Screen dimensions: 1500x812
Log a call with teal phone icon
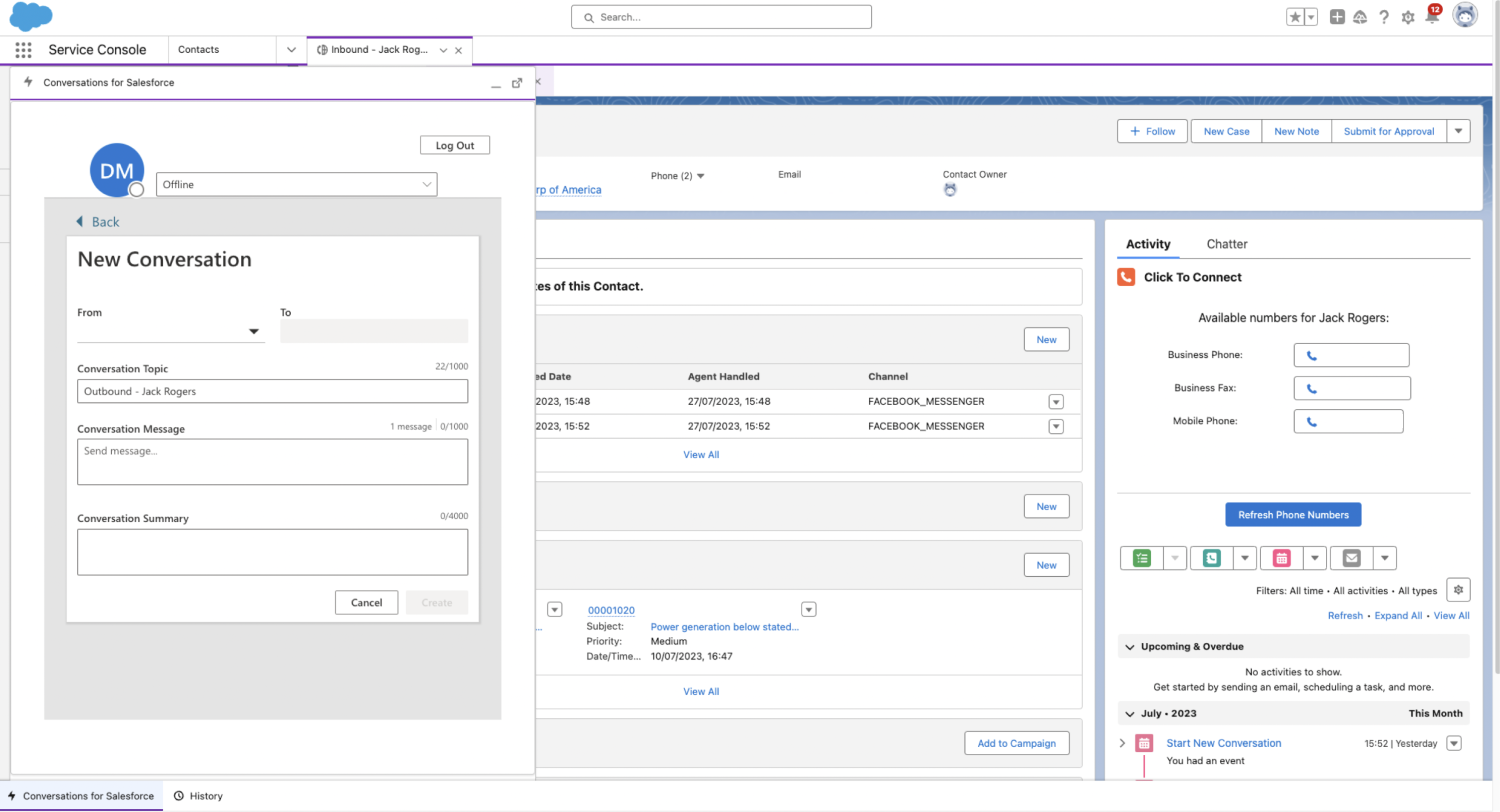tap(1212, 558)
